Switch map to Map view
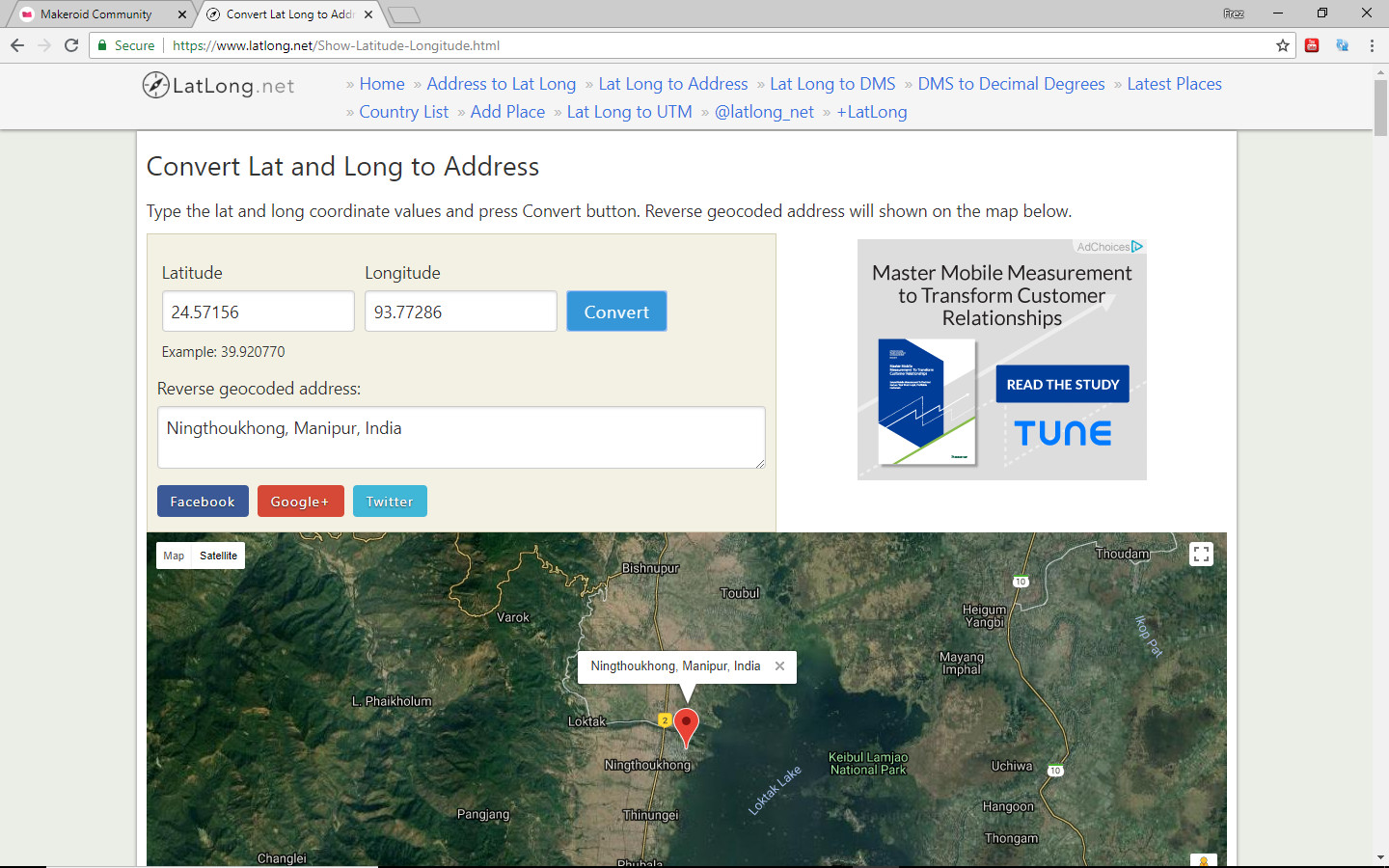 pos(174,556)
